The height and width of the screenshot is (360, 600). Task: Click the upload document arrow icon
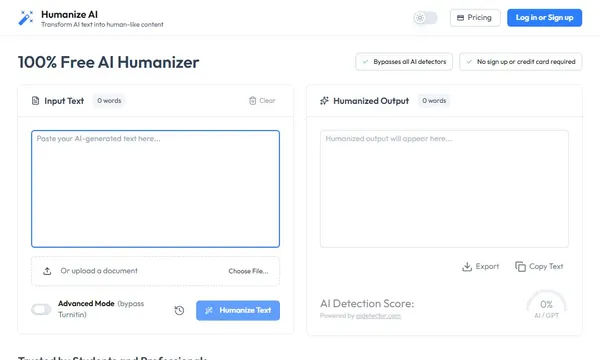click(x=47, y=271)
